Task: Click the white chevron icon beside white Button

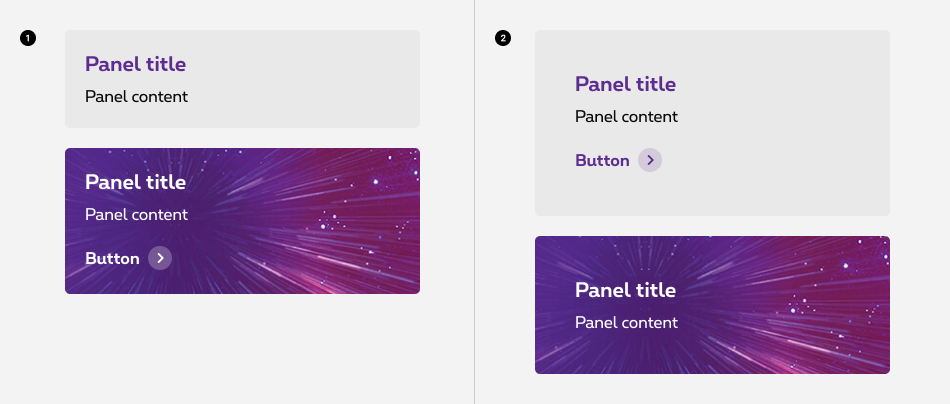Action: (160, 258)
